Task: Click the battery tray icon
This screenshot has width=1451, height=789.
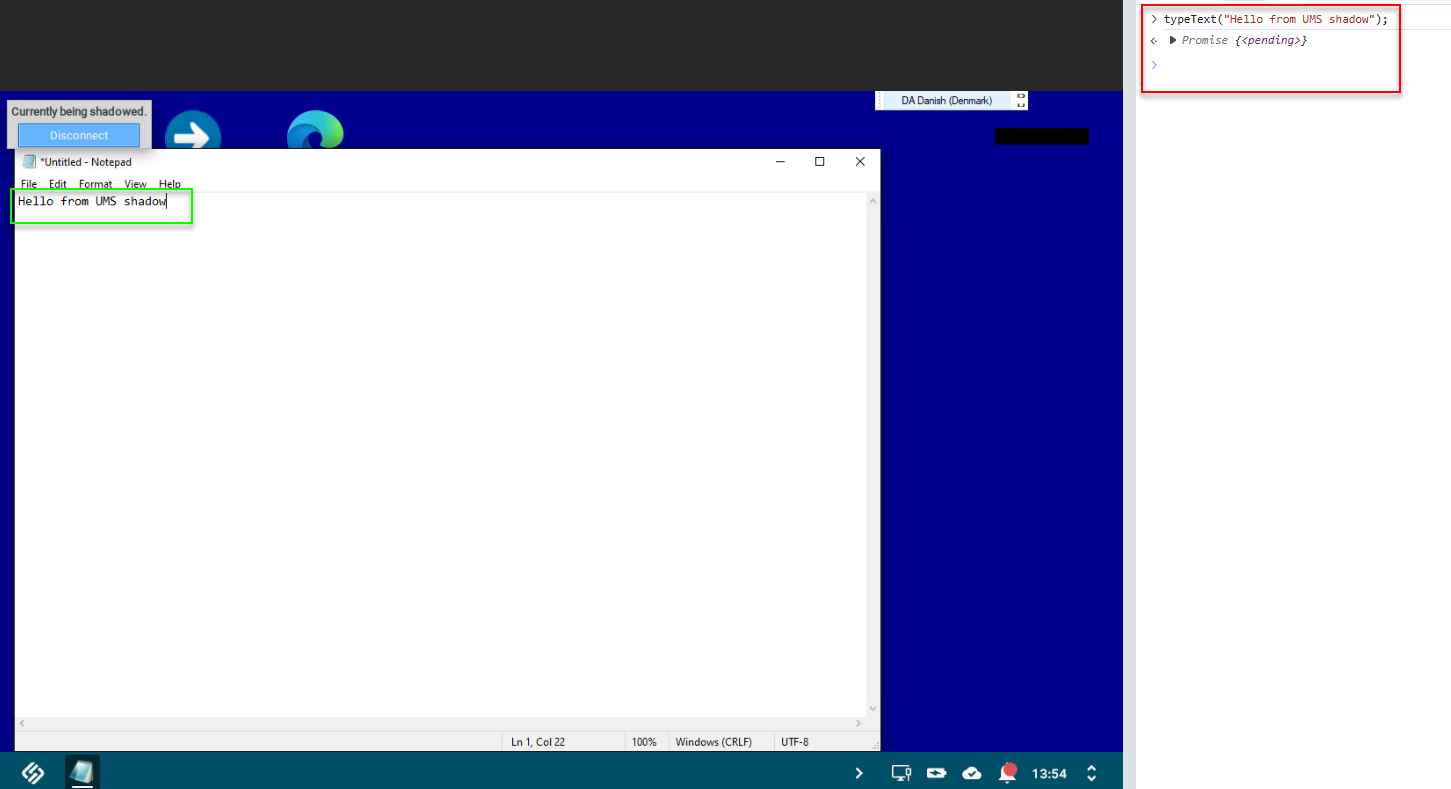Action: coord(936,773)
